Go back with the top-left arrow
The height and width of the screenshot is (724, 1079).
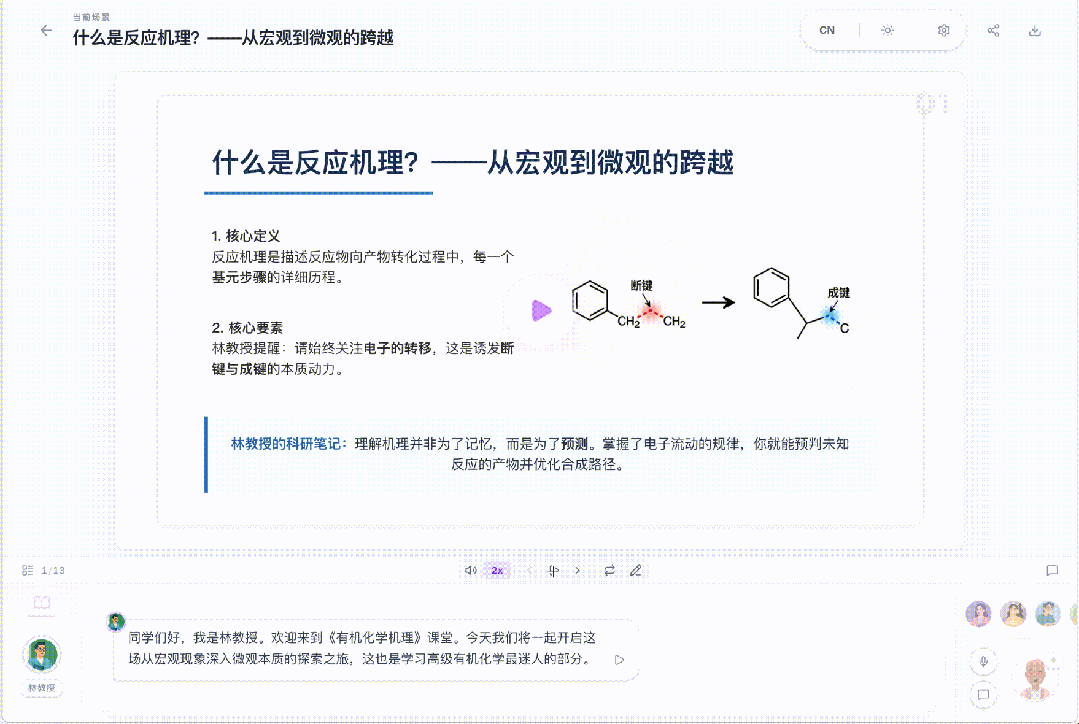point(45,30)
